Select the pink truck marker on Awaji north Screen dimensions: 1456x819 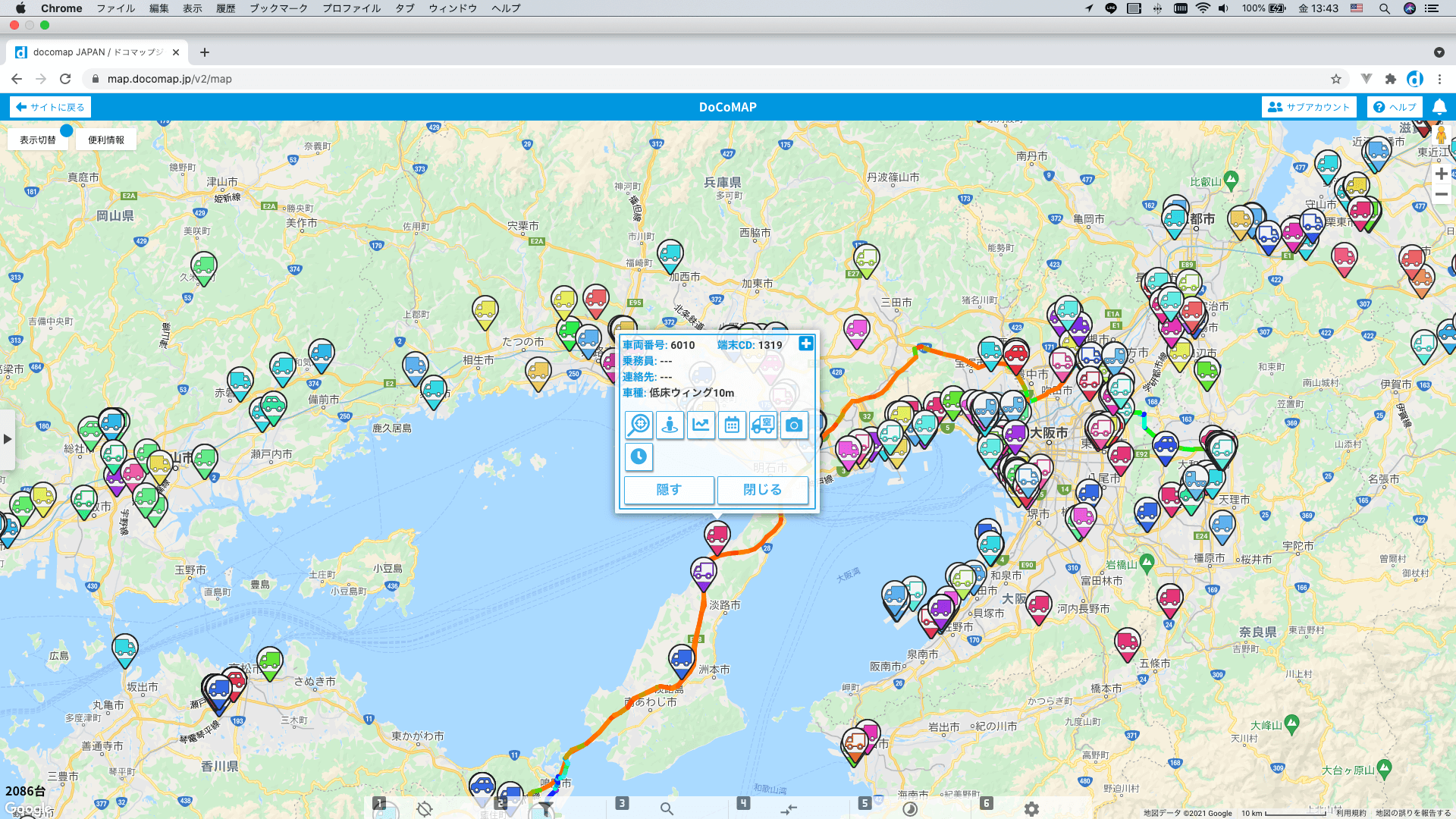(x=717, y=535)
